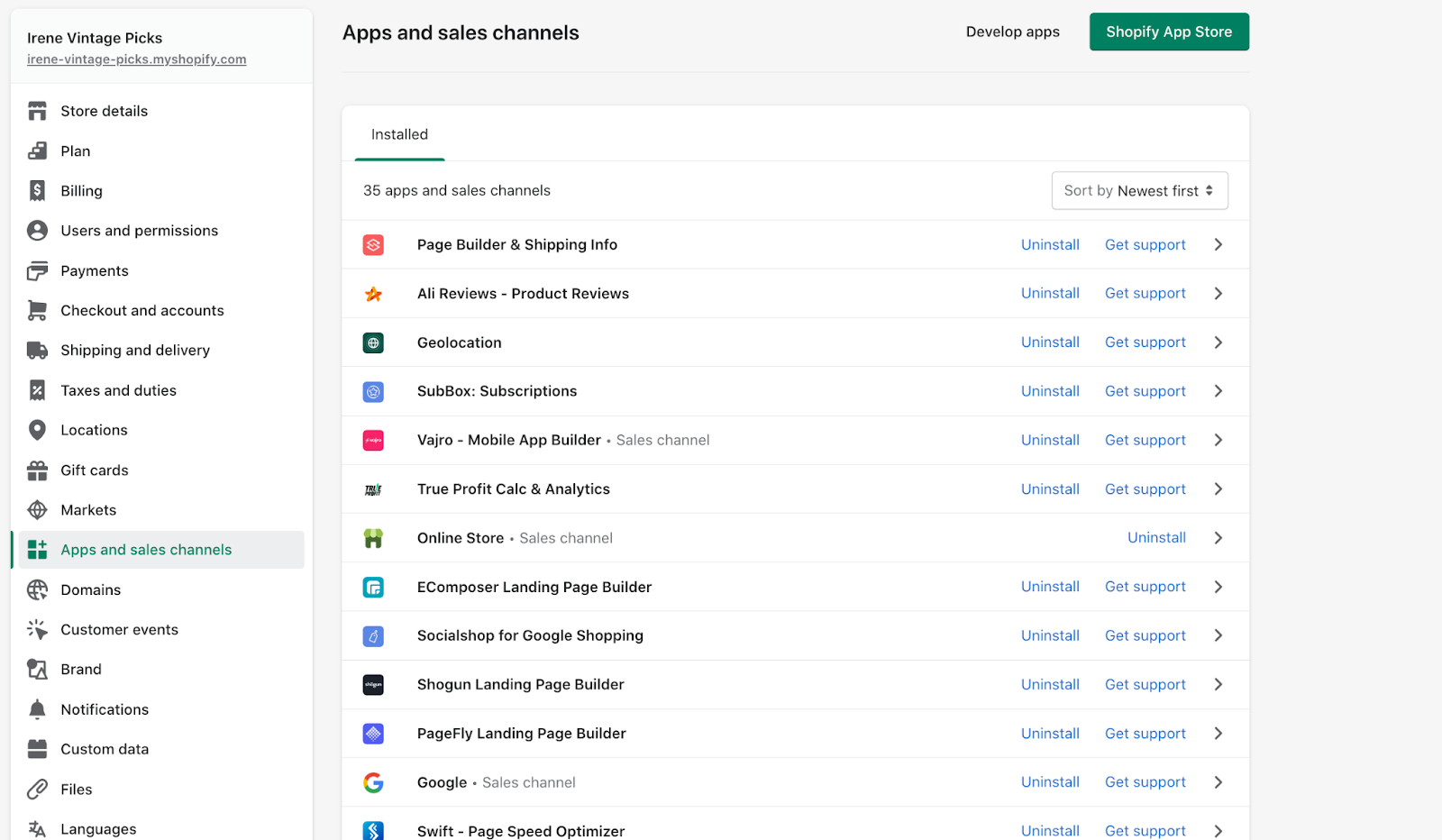1442x840 pixels.
Task: Click the Online Store sales channel icon
Action: [373, 538]
